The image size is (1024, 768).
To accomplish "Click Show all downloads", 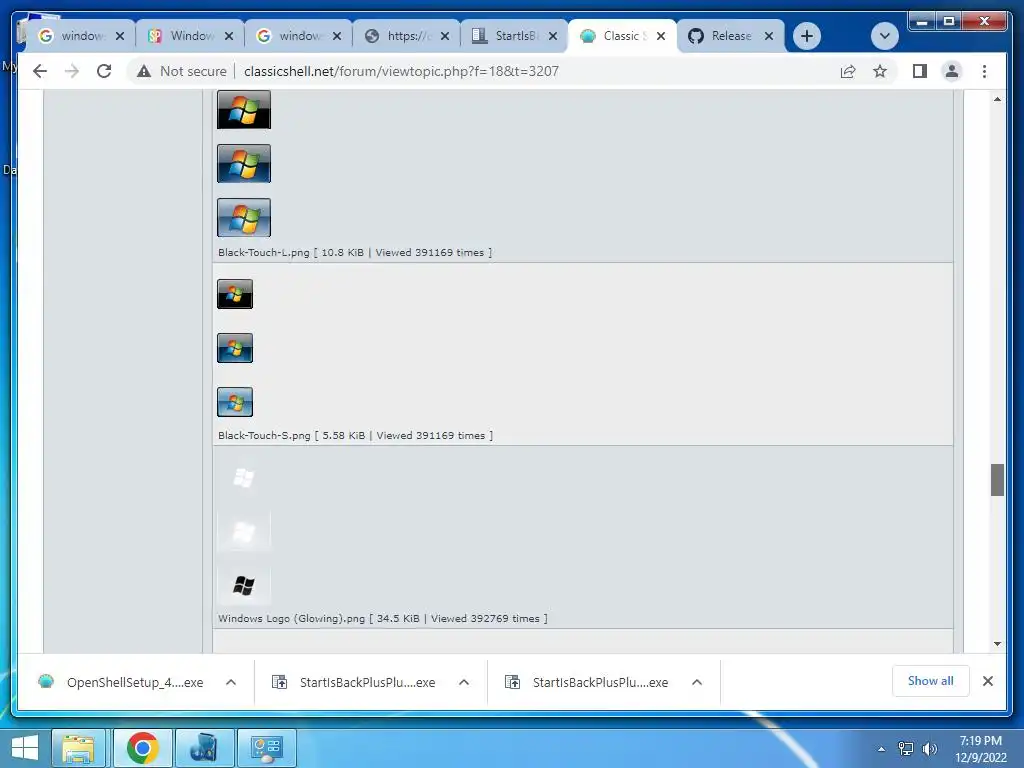I will [x=930, y=681].
